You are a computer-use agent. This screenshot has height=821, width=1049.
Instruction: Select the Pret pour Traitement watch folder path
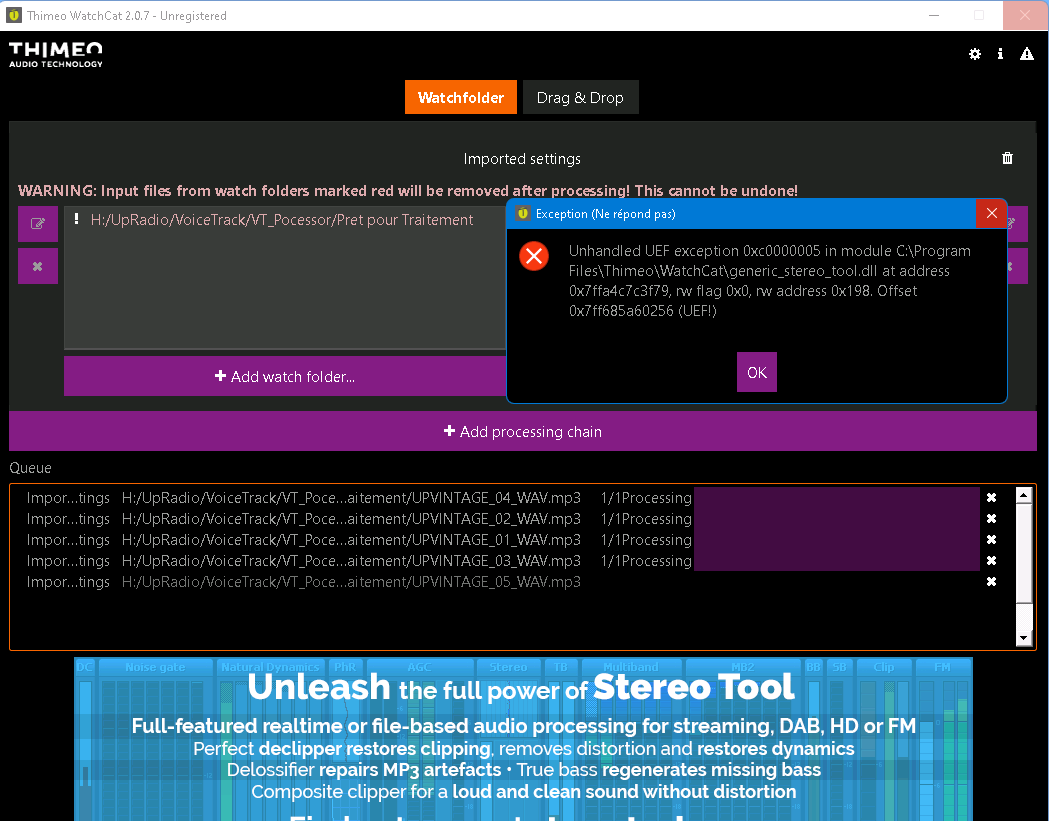(282, 219)
